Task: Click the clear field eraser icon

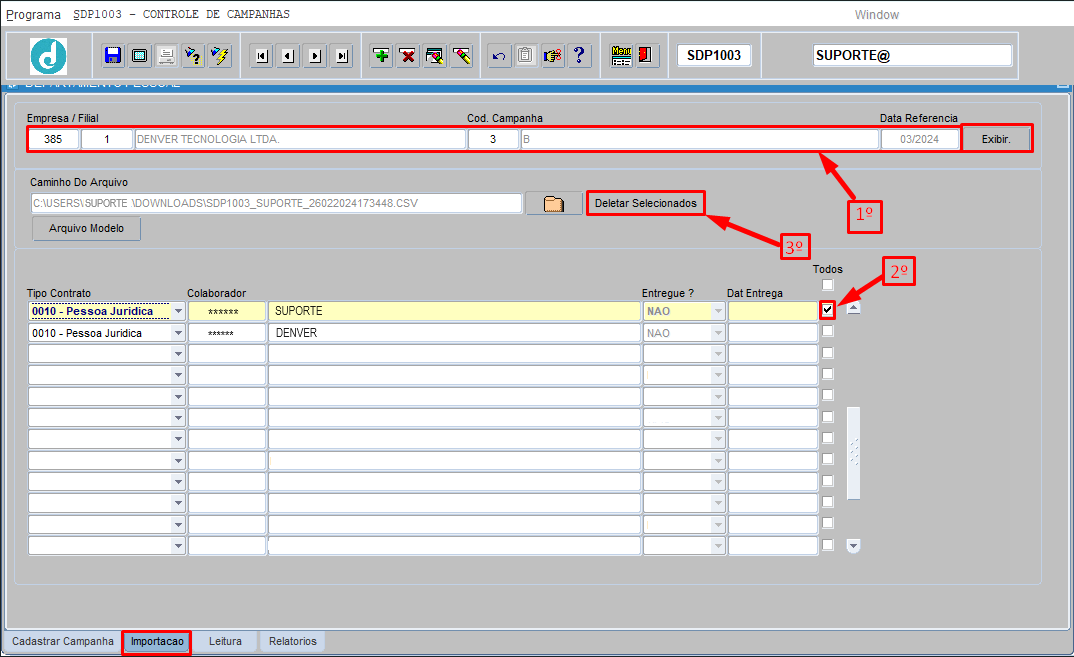Action: pos(462,55)
